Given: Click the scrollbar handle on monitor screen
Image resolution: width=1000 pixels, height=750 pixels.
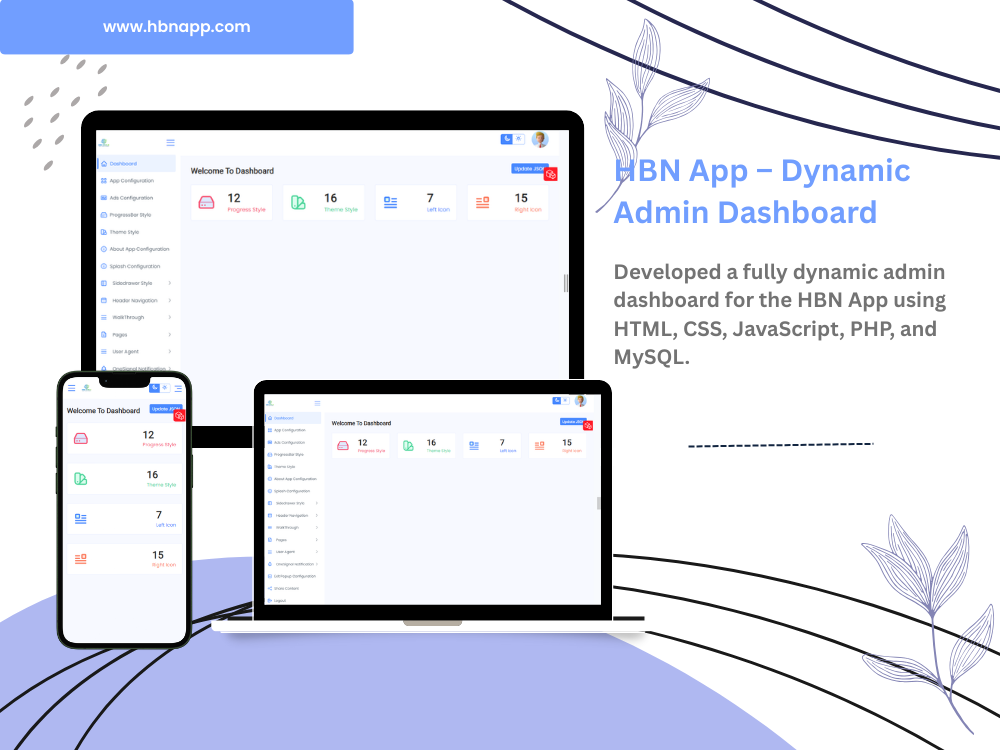Looking at the screenshot, I should coord(565,283).
